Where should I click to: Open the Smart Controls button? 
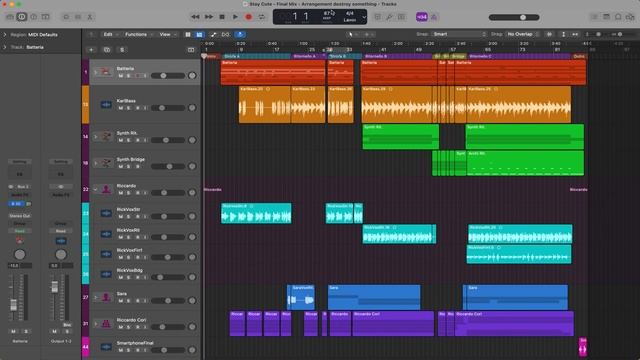click(65, 17)
